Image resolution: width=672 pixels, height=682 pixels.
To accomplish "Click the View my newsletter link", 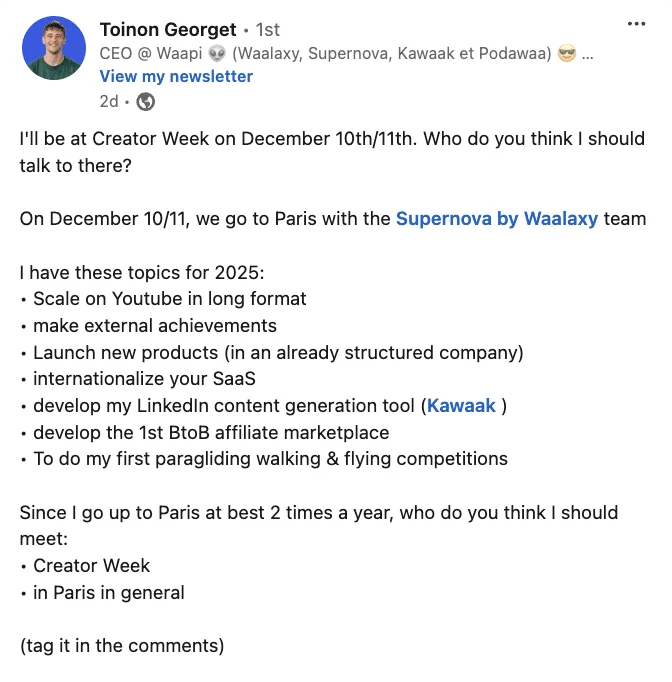I will 176,77.
